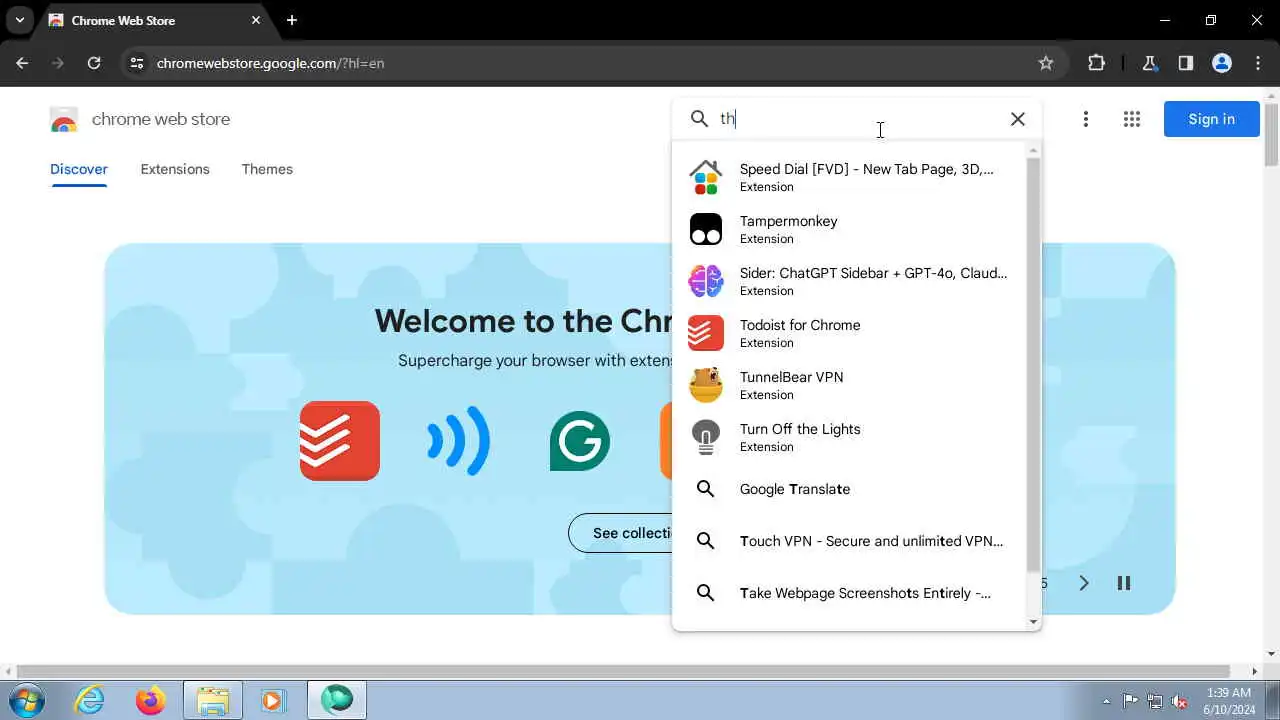
Task: Click the See collection button
Action: [620, 533]
